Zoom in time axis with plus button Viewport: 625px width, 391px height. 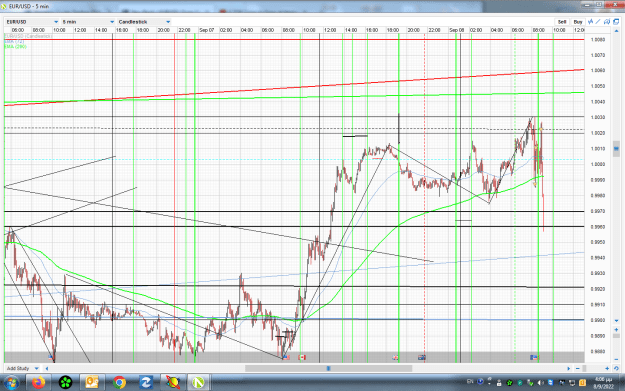click(x=607, y=369)
